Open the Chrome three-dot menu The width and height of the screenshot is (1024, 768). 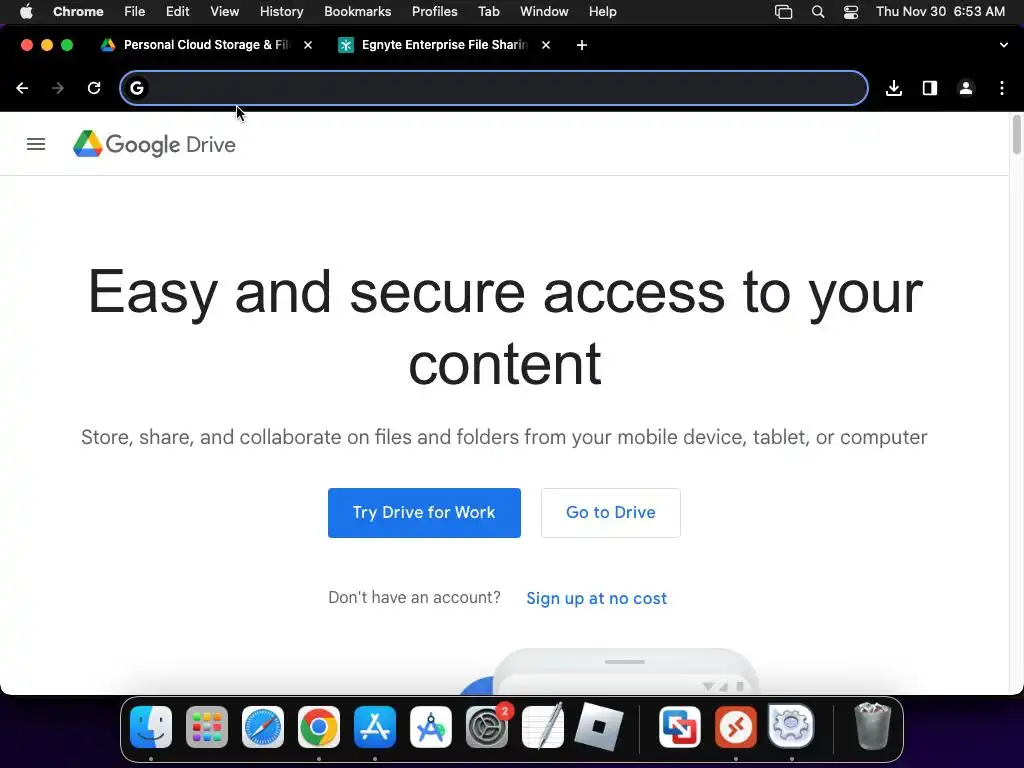[x=1002, y=88]
